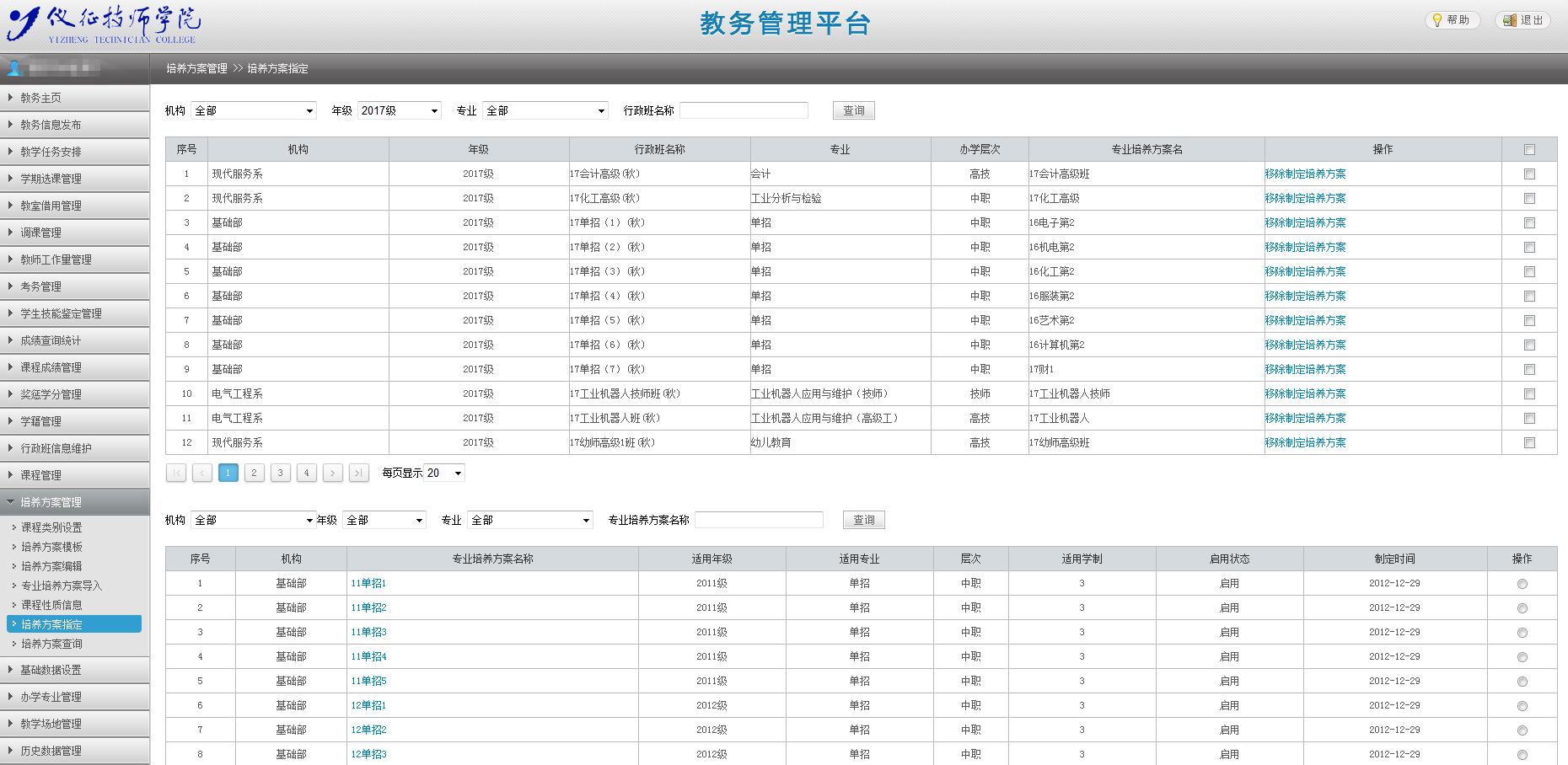Go to last page pagination arrow
This screenshot has height=765, width=1568.
pyautogui.click(x=359, y=473)
